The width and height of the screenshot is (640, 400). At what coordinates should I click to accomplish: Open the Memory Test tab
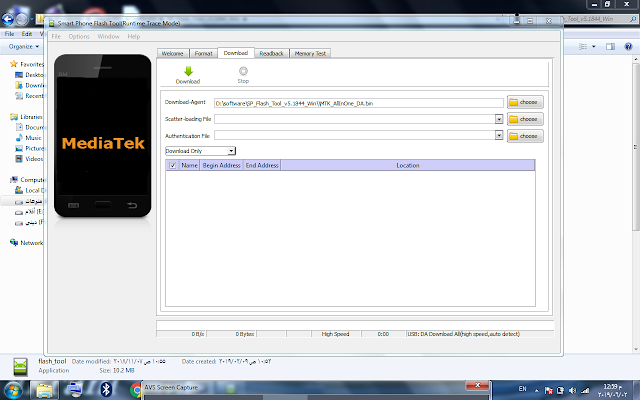coord(310,53)
